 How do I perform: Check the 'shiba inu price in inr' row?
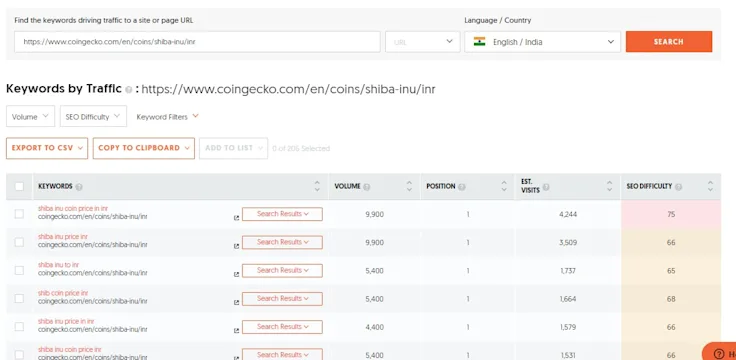point(19,327)
